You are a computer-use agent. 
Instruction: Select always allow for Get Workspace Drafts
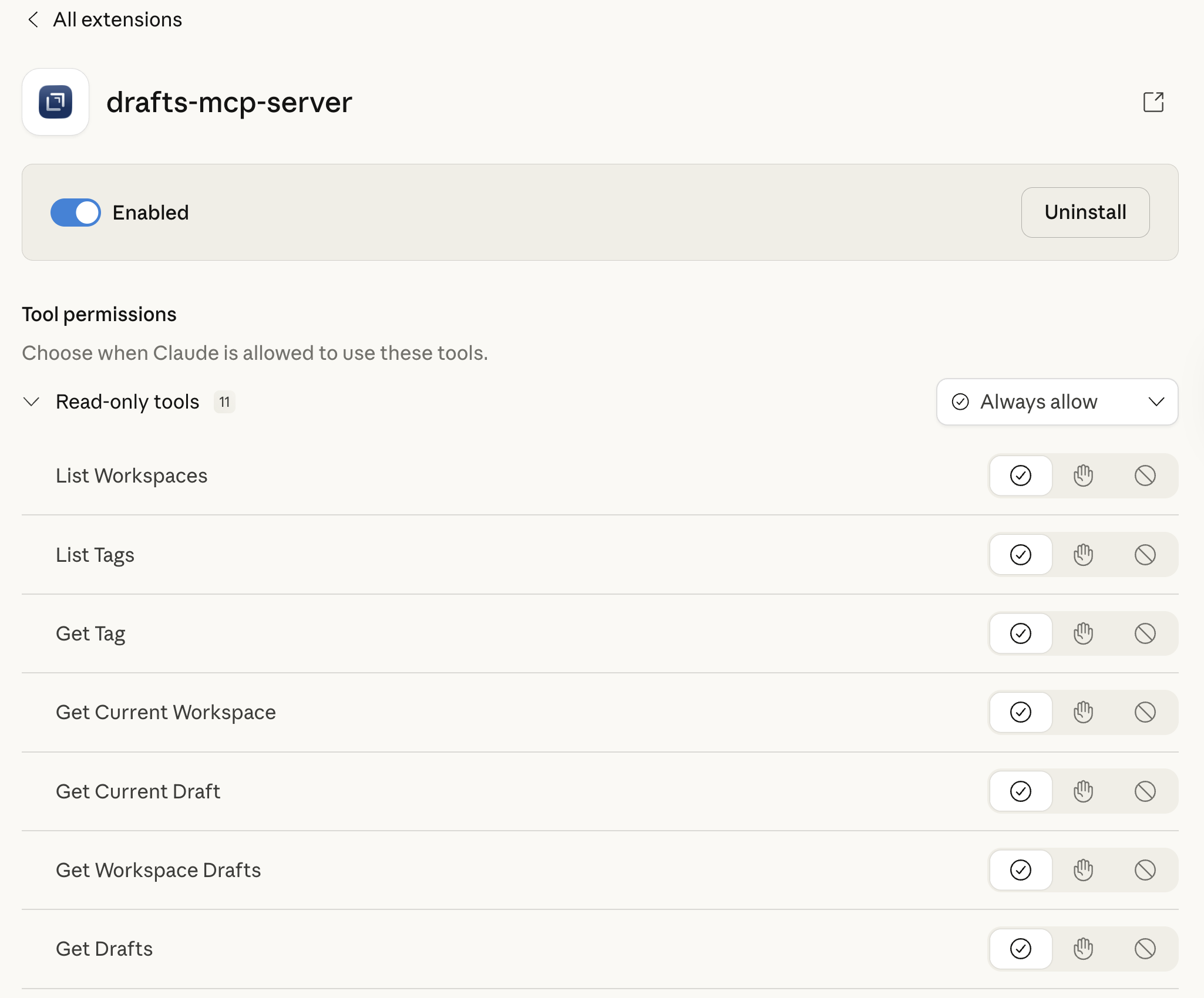(x=1021, y=870)
